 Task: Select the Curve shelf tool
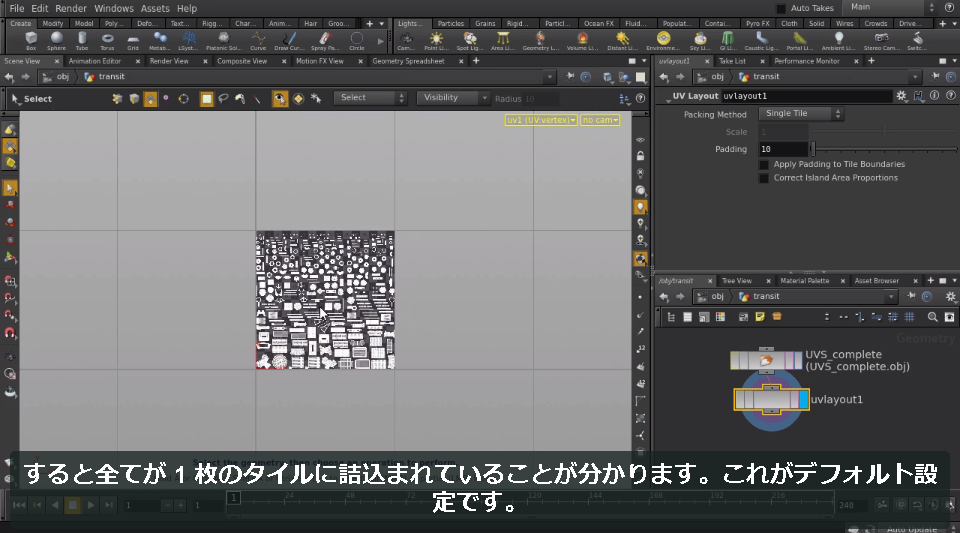(x=258, y=41)
